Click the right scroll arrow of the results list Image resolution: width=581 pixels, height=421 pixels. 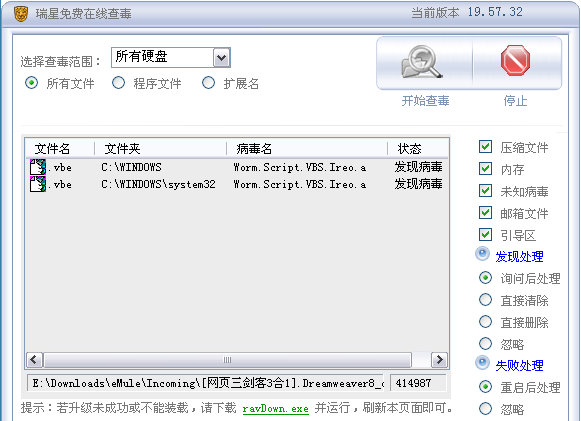pos(439,359)
